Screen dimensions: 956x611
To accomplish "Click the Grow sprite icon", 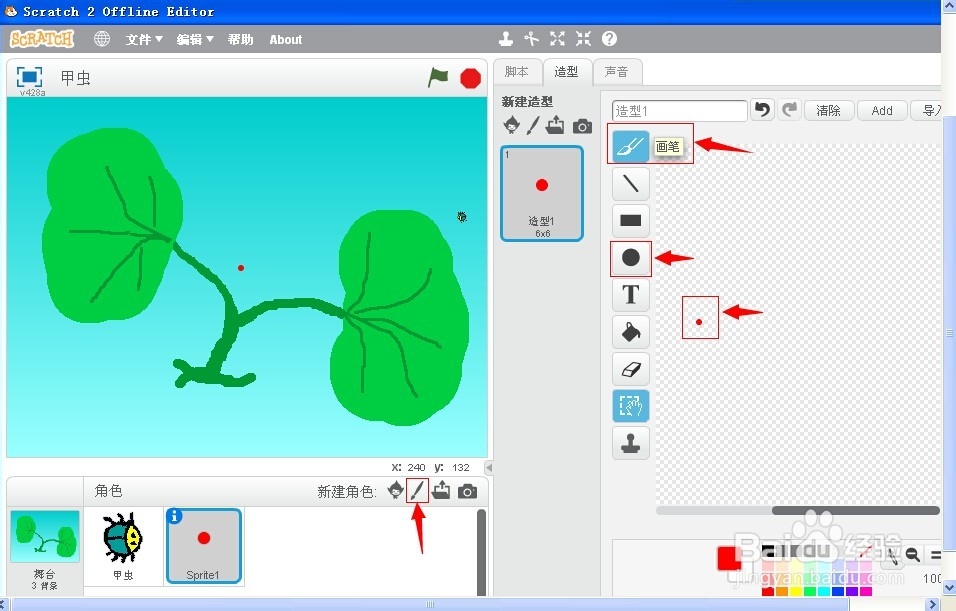I will (557, 39).
